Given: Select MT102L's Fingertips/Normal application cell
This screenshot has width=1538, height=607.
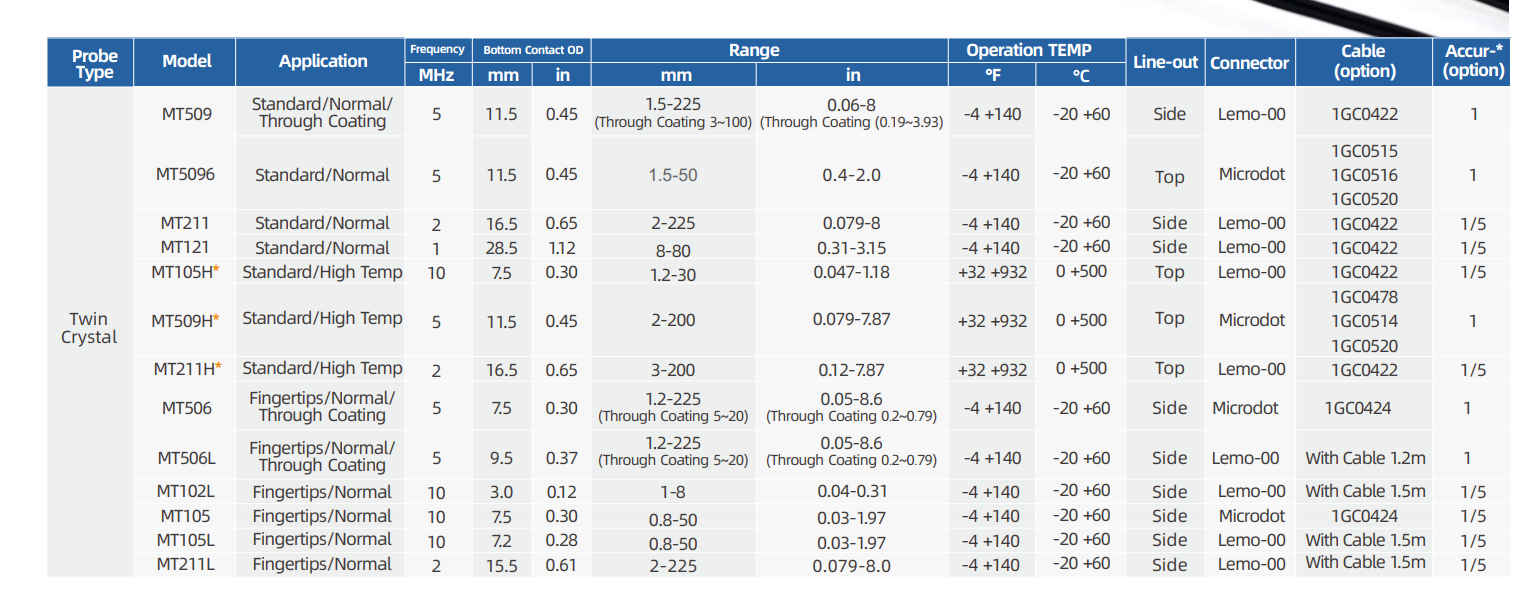Looking at the screenshot, I should coord(321,492).
